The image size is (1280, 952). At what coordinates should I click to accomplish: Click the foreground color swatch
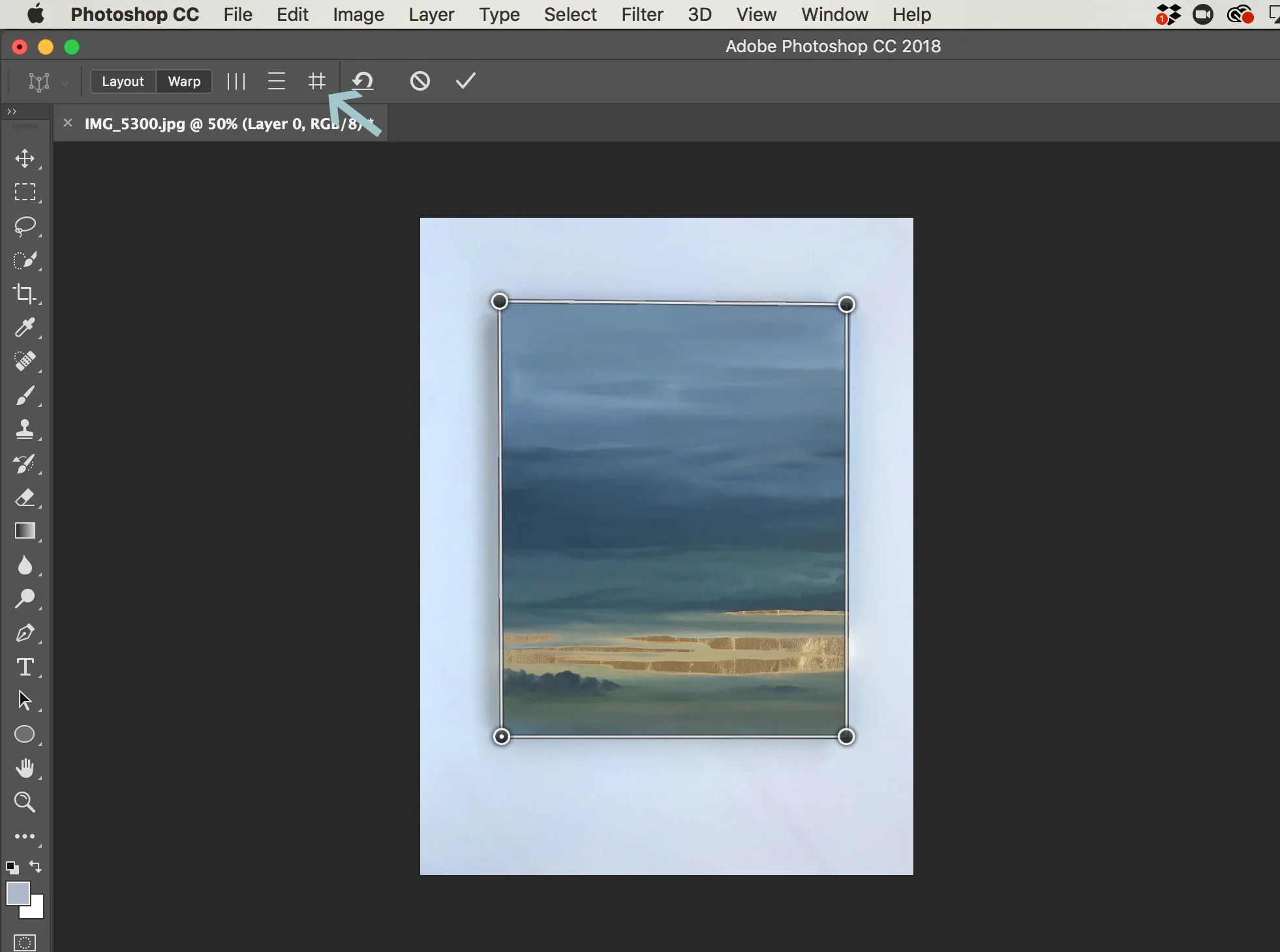18,893
